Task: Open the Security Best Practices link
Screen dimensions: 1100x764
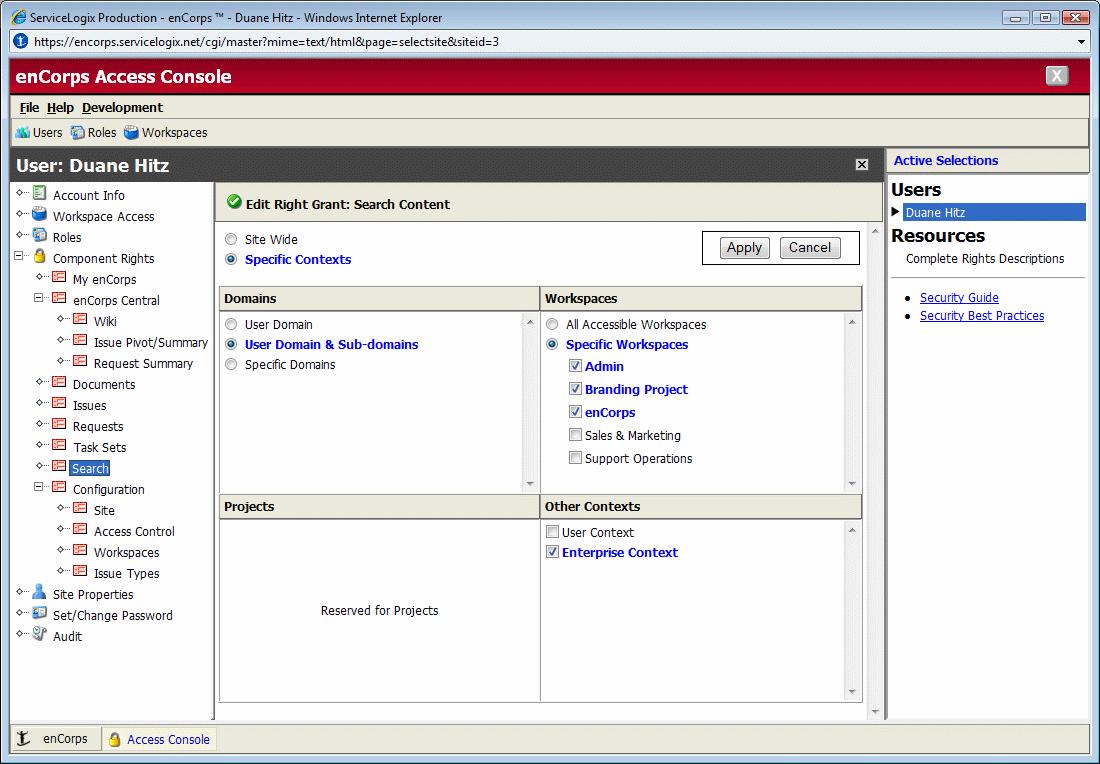Action: click(981, 316)
